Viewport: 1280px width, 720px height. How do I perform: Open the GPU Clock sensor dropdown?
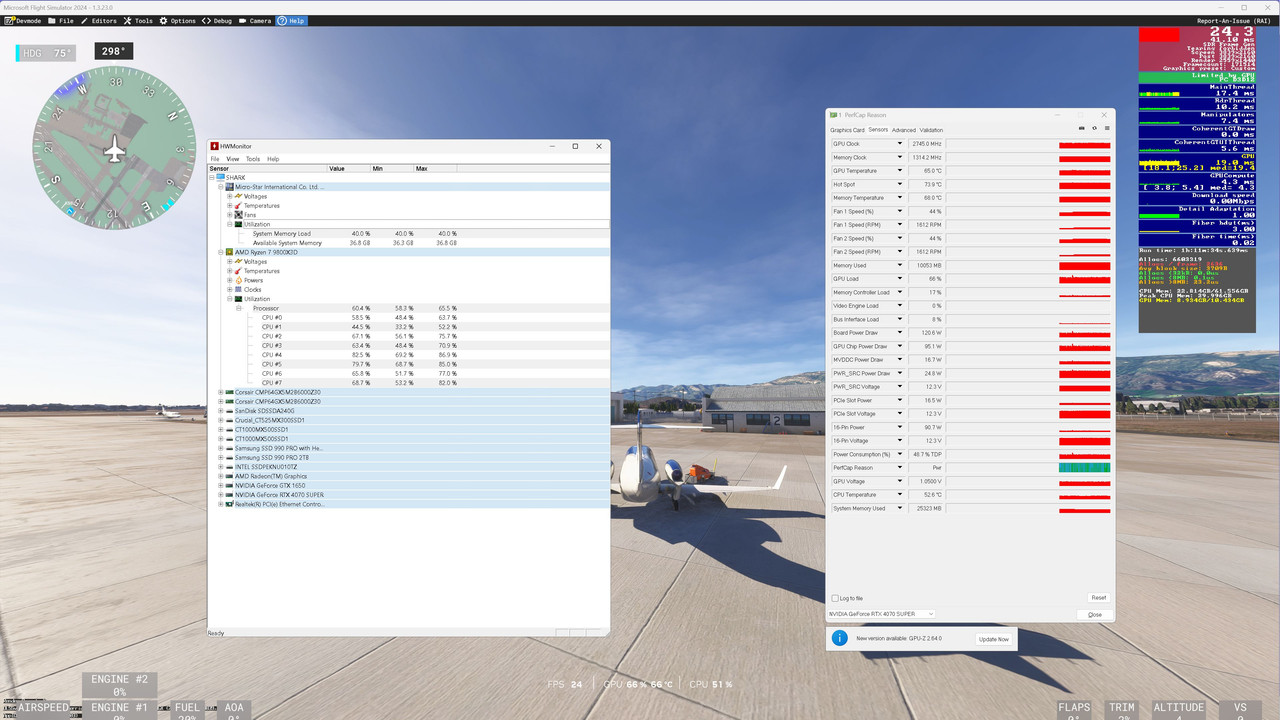coord(900,144)
